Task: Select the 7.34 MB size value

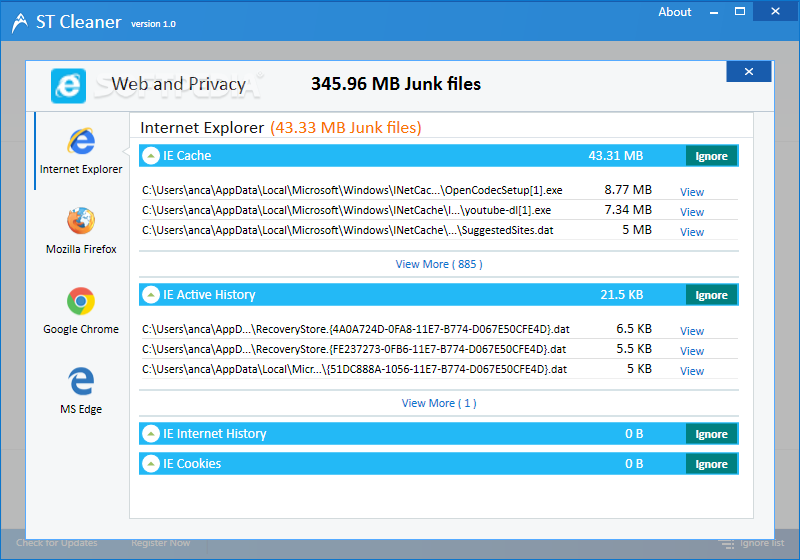Action: point(628,210)
